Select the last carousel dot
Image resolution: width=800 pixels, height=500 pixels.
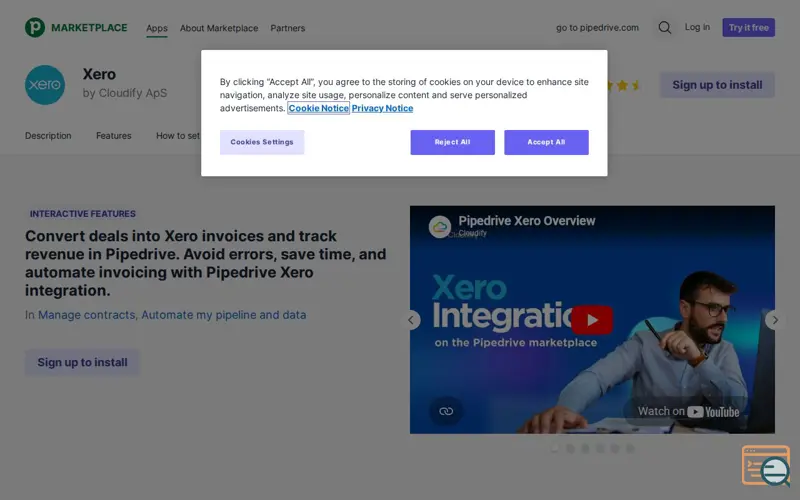pos(631,448)
